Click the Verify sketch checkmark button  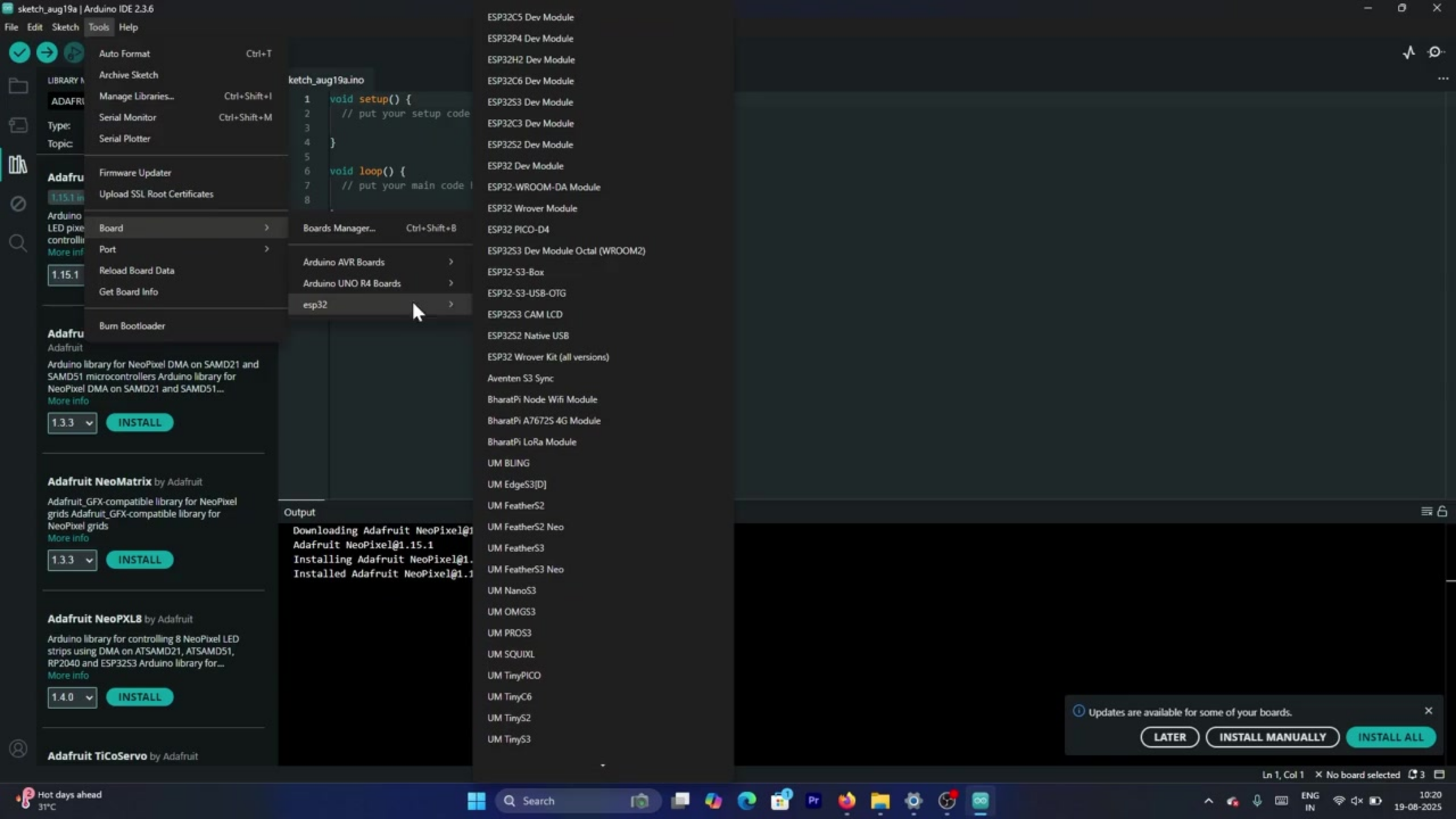point(19,53)
